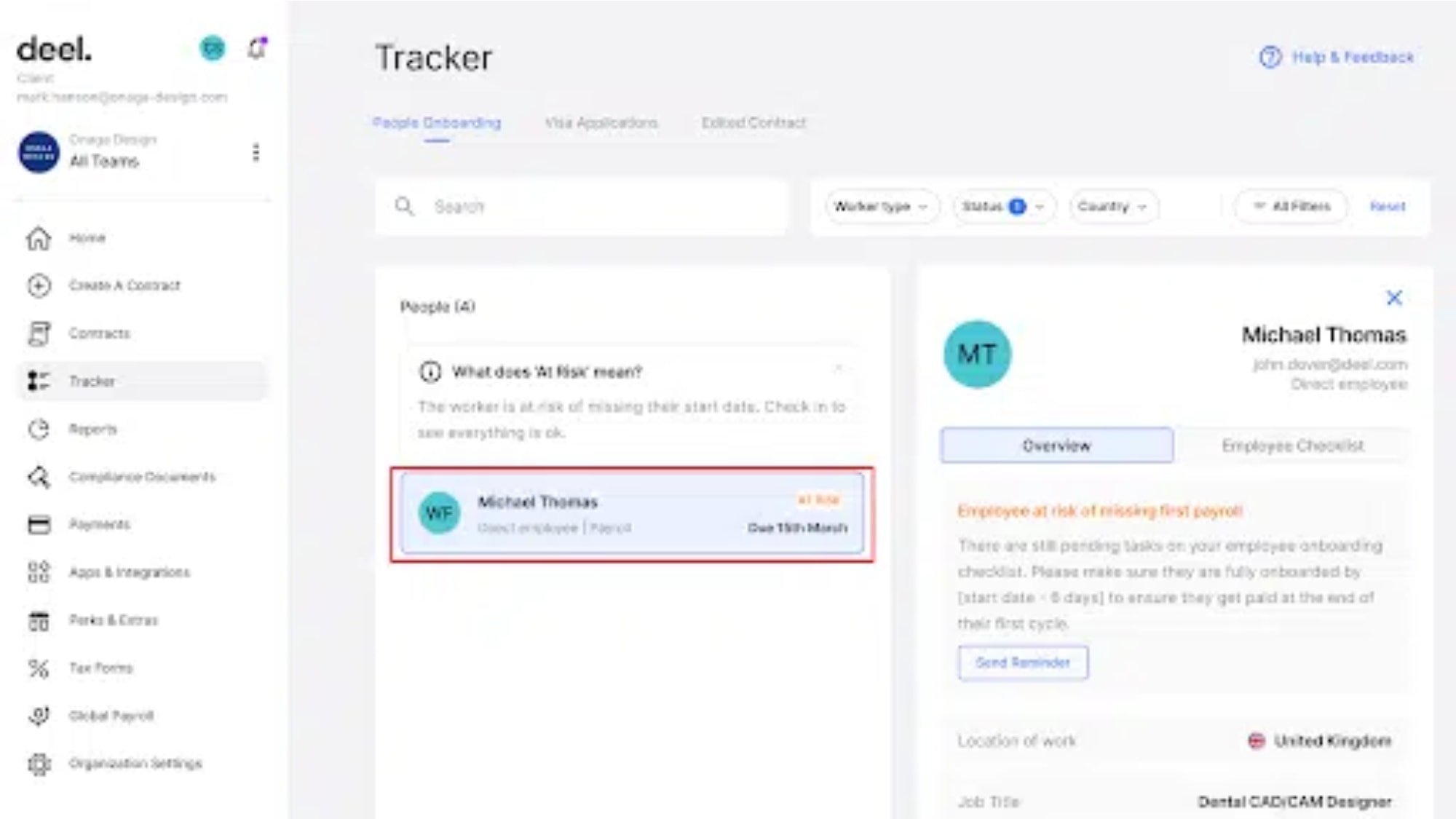Expand the Worker type dropdown
Screen dimensions: 1456x819
(x=879, y=206)
